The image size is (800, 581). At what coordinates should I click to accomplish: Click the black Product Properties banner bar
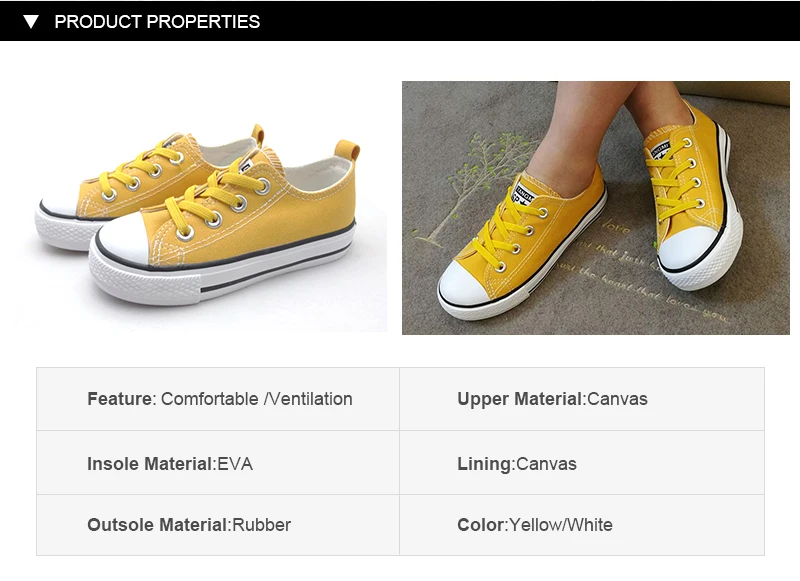400,21
